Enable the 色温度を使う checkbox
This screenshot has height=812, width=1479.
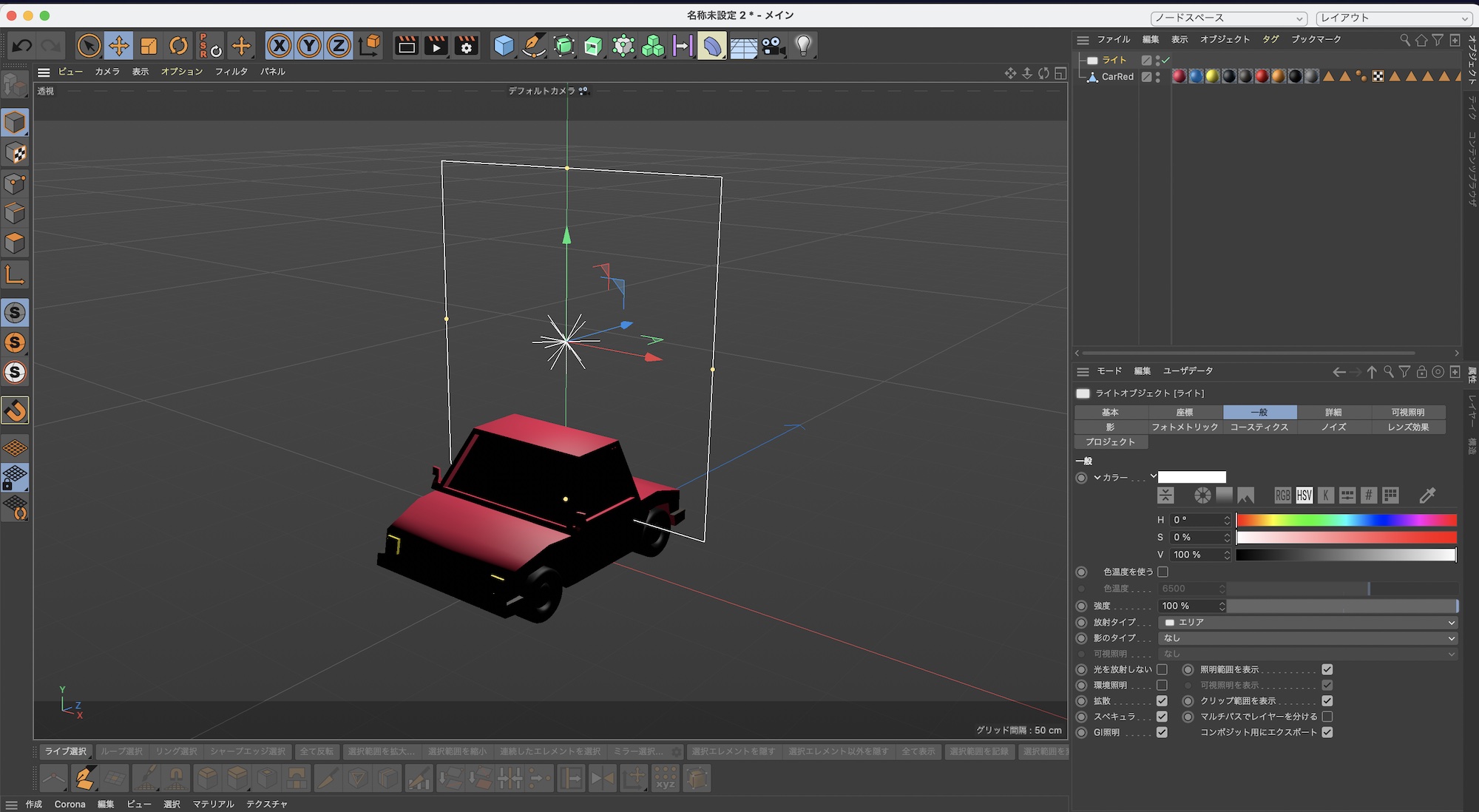1162,572
